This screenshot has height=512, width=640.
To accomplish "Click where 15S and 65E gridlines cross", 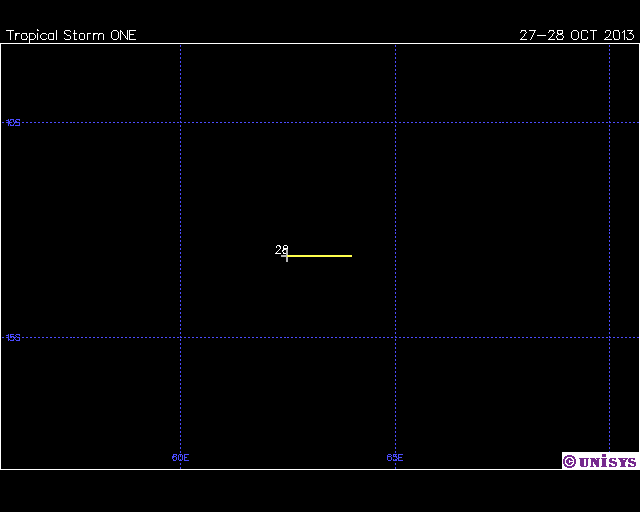I will [396, 338].
